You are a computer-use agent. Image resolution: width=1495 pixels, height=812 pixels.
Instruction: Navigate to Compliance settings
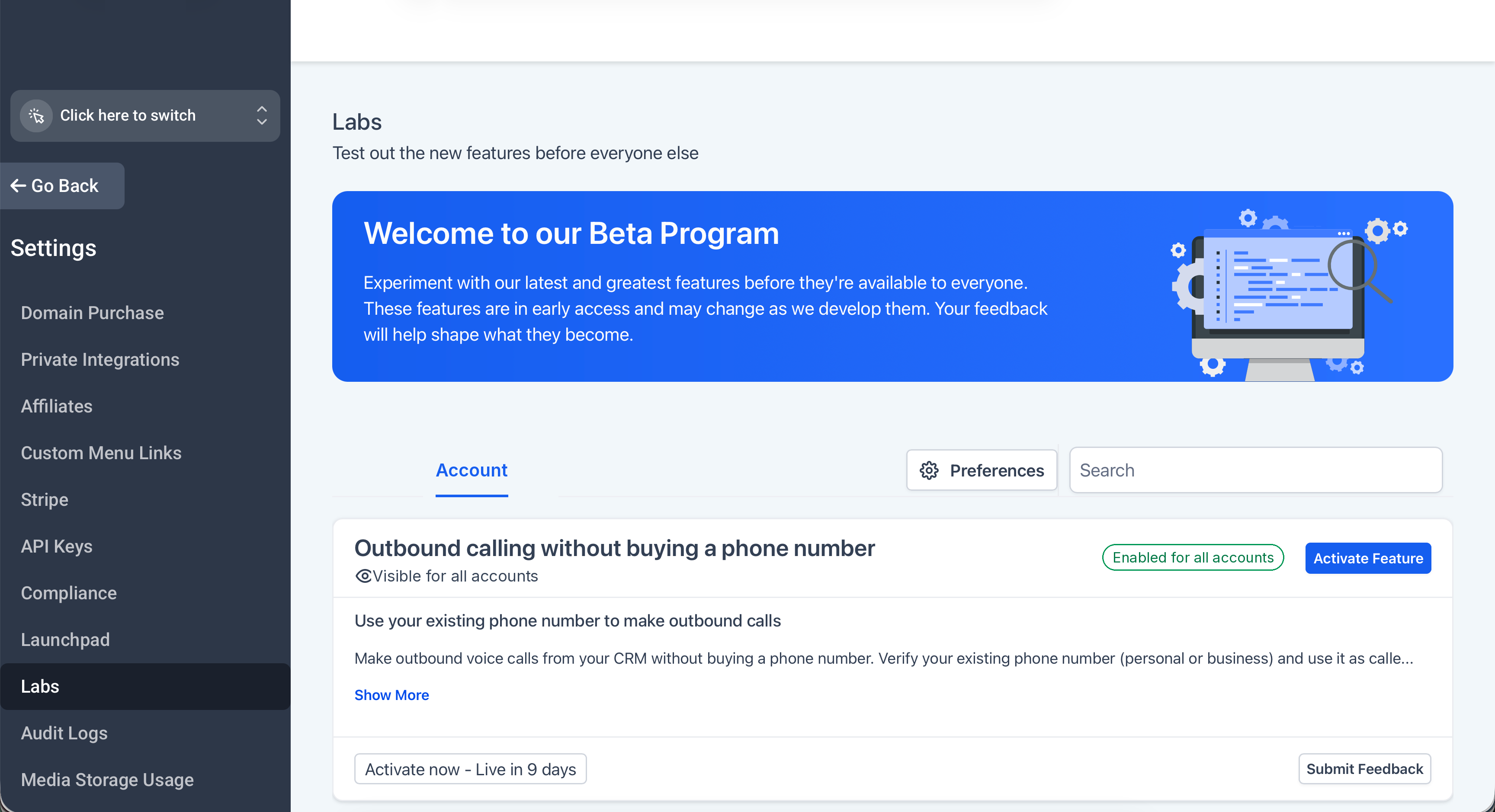point(68,593)
